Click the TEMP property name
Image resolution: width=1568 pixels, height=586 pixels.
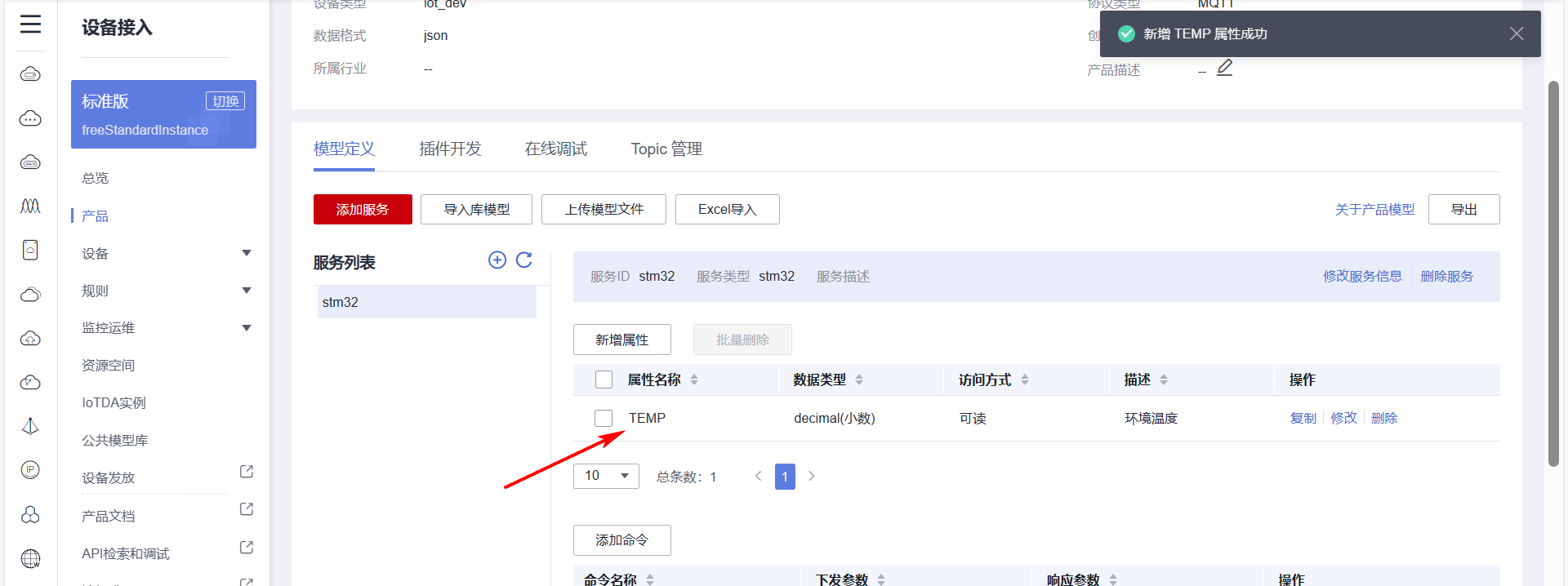[647, 418]
